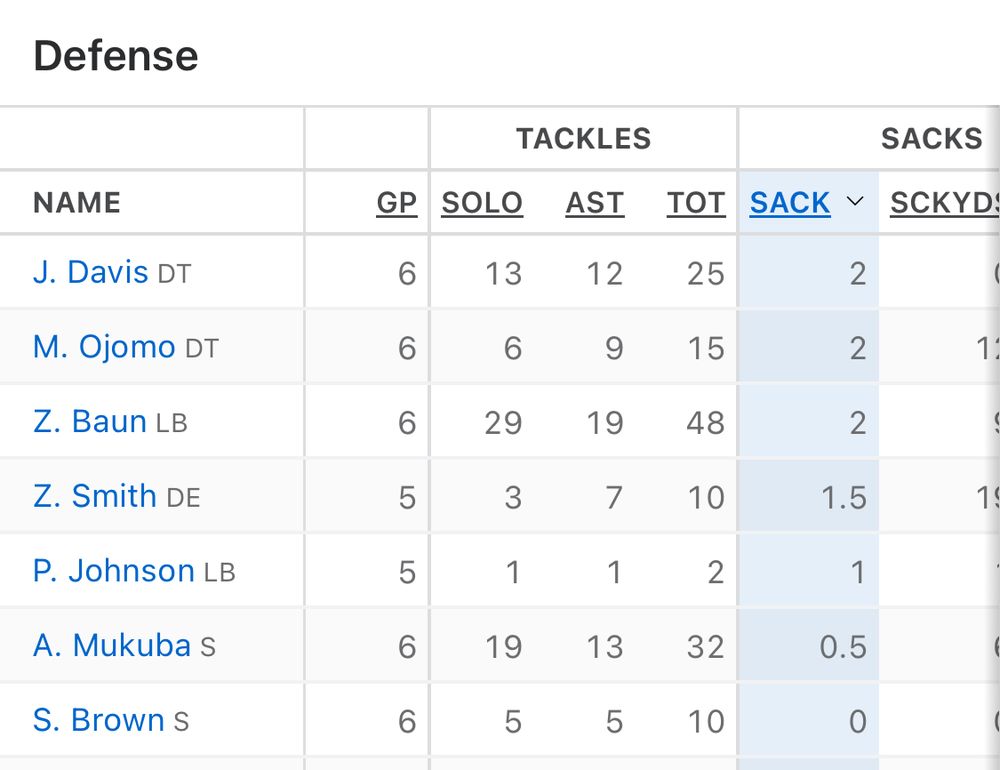The height and width of the screenshot is (770, 1000).
Task: Click the TACKLES group header
Action: (x=583, y=139)
